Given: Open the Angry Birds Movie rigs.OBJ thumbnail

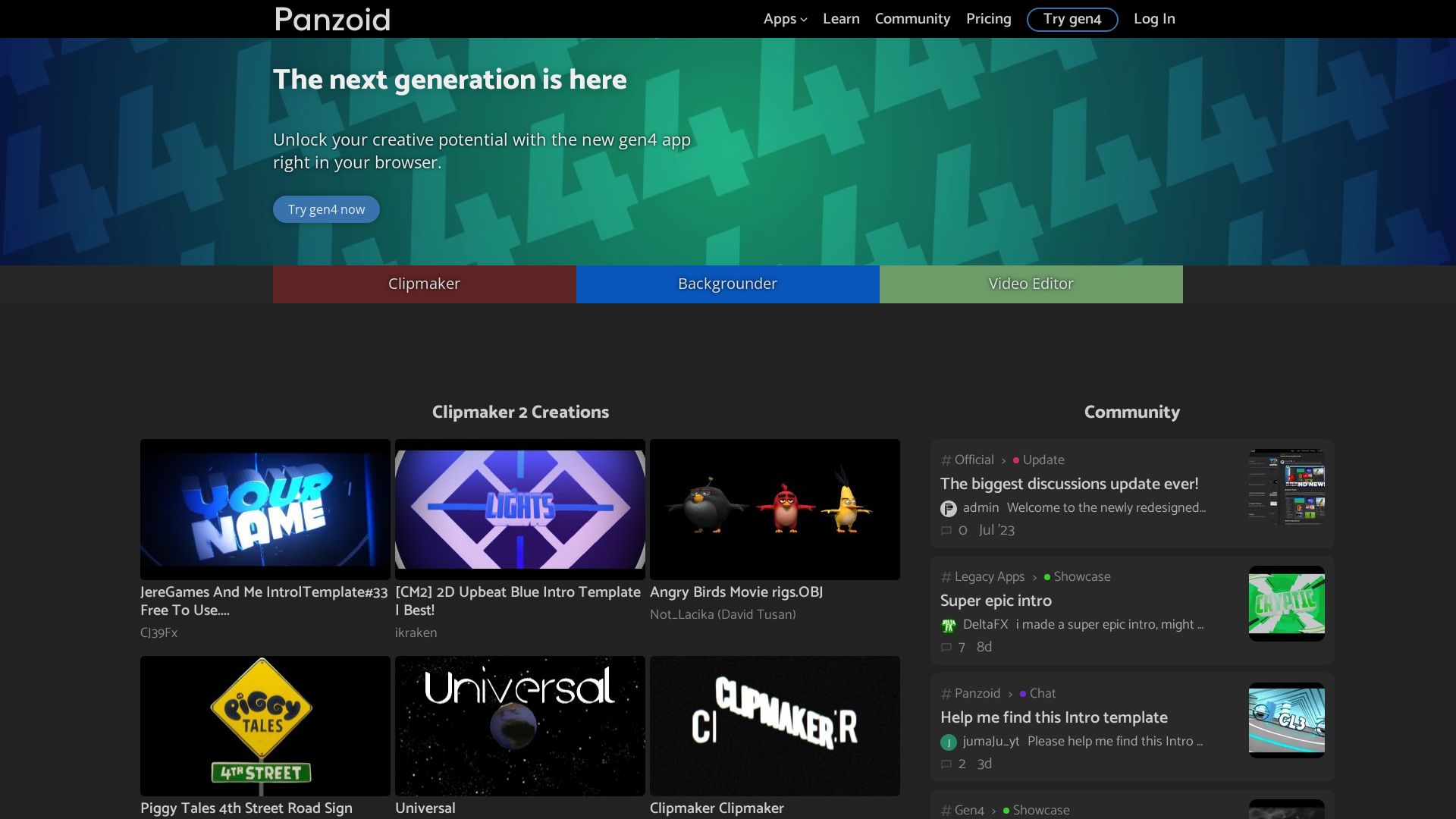Looking at the screenshot, I should pos(774,509).
